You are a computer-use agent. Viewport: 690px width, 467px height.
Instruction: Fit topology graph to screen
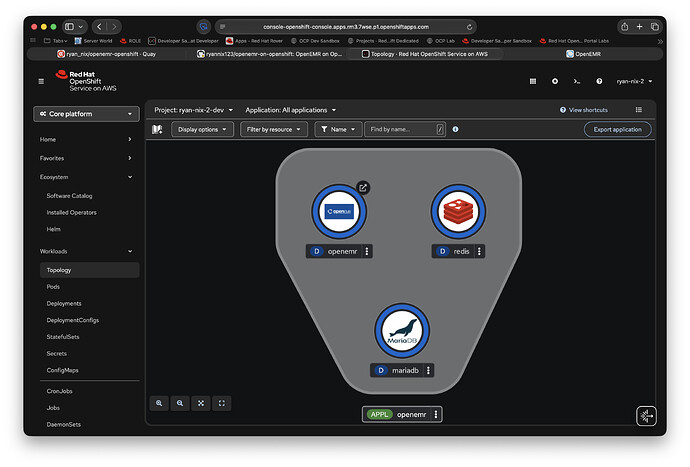point(201,403)
